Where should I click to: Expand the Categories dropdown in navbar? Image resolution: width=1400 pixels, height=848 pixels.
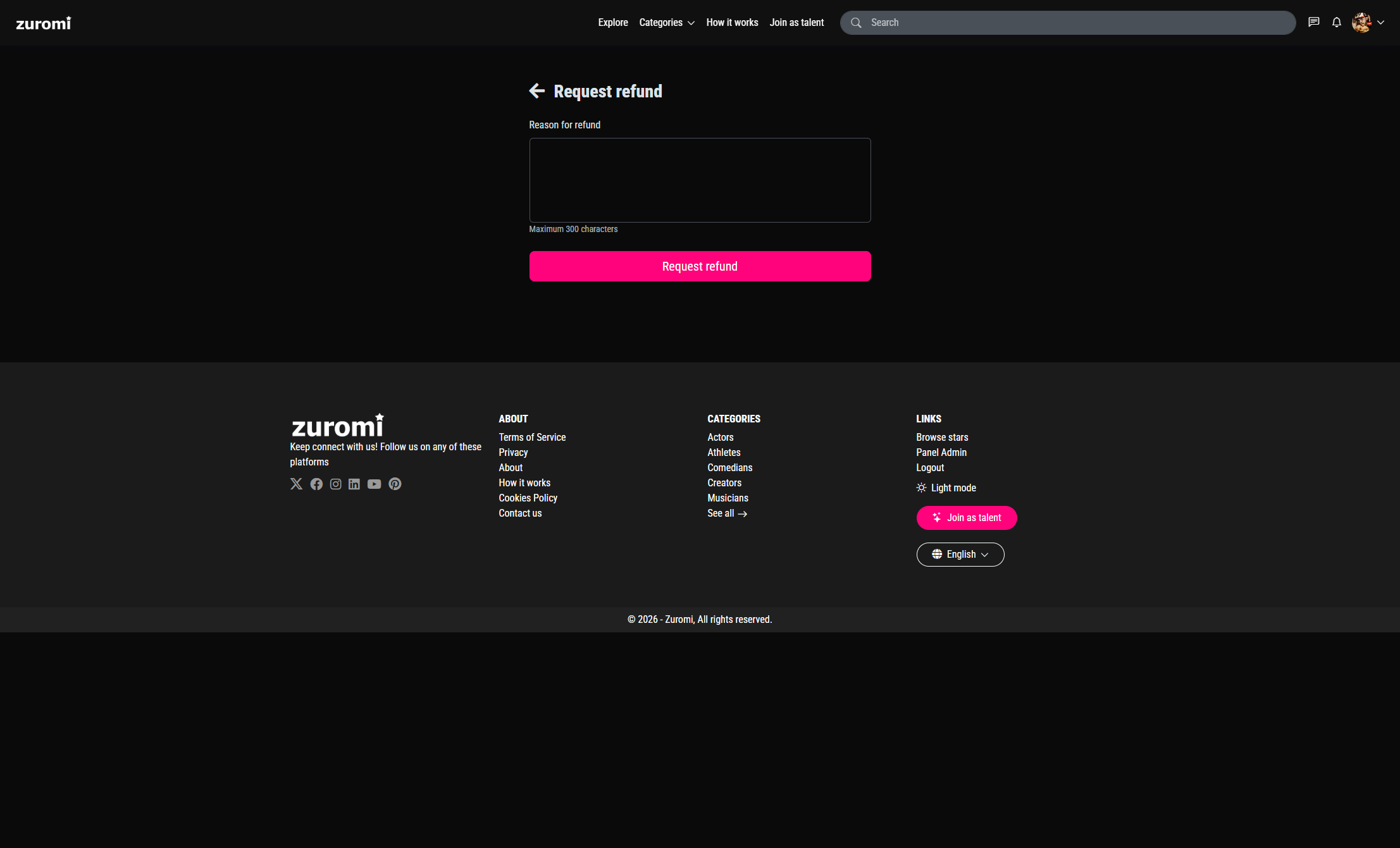(x=667, y=22)
